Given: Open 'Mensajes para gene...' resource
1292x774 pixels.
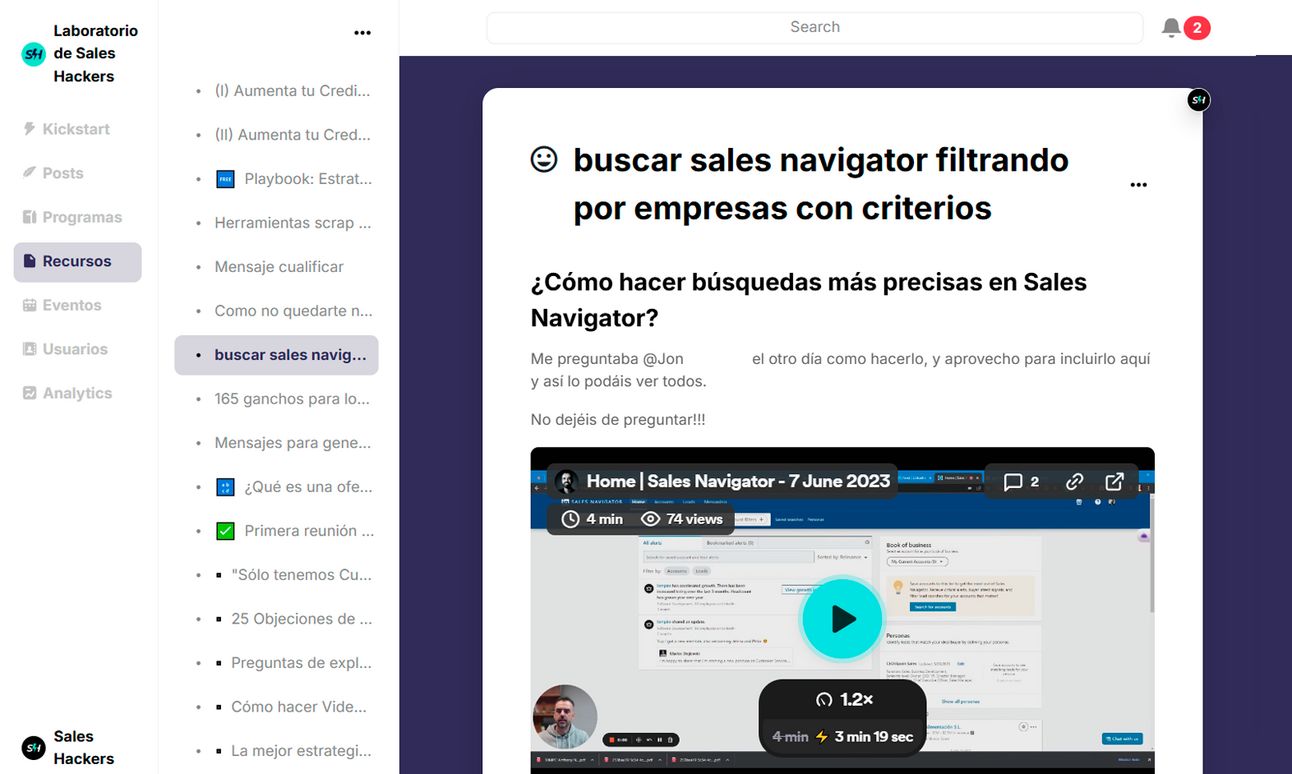Looking at the screenshot, I should click(x=292, y=443).
